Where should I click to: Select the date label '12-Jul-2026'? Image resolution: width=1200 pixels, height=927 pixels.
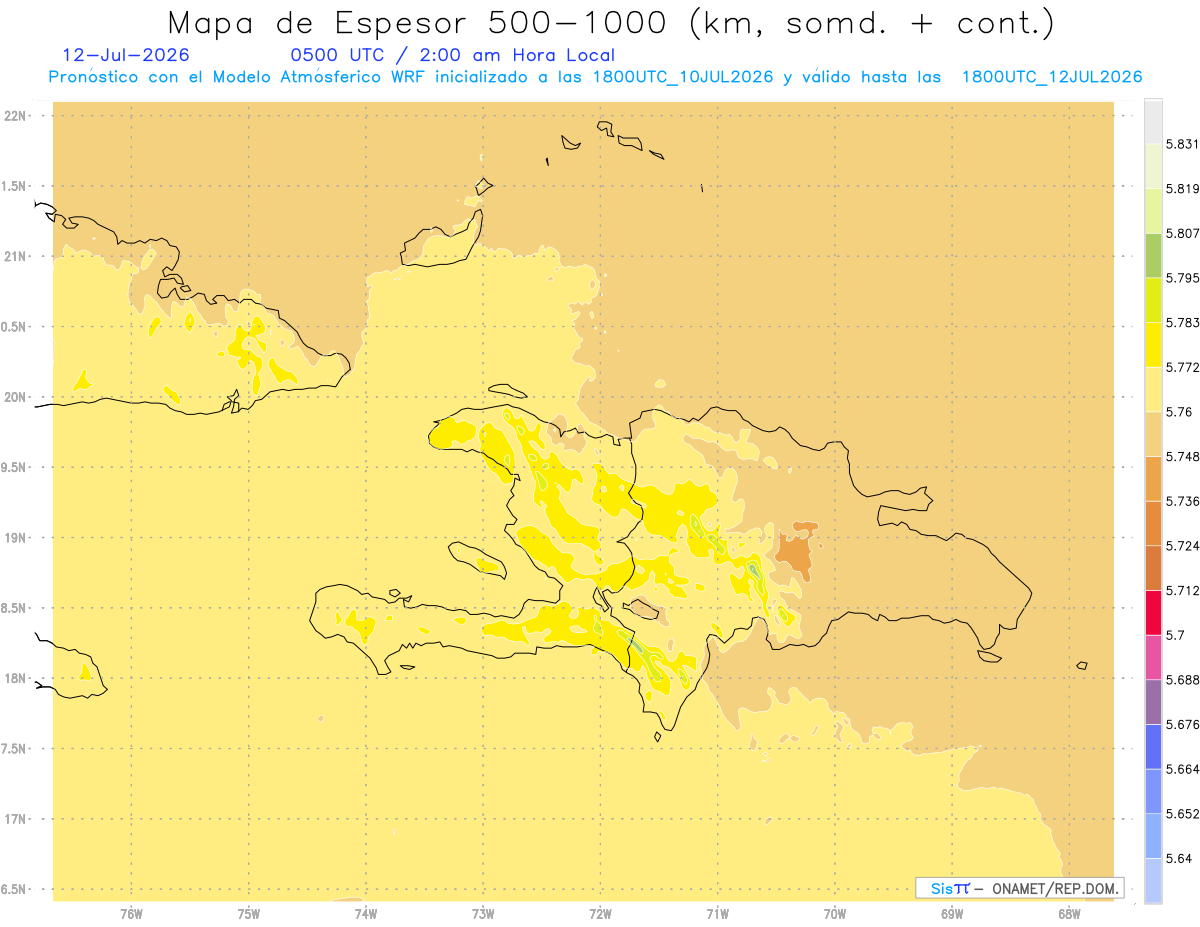126,56
